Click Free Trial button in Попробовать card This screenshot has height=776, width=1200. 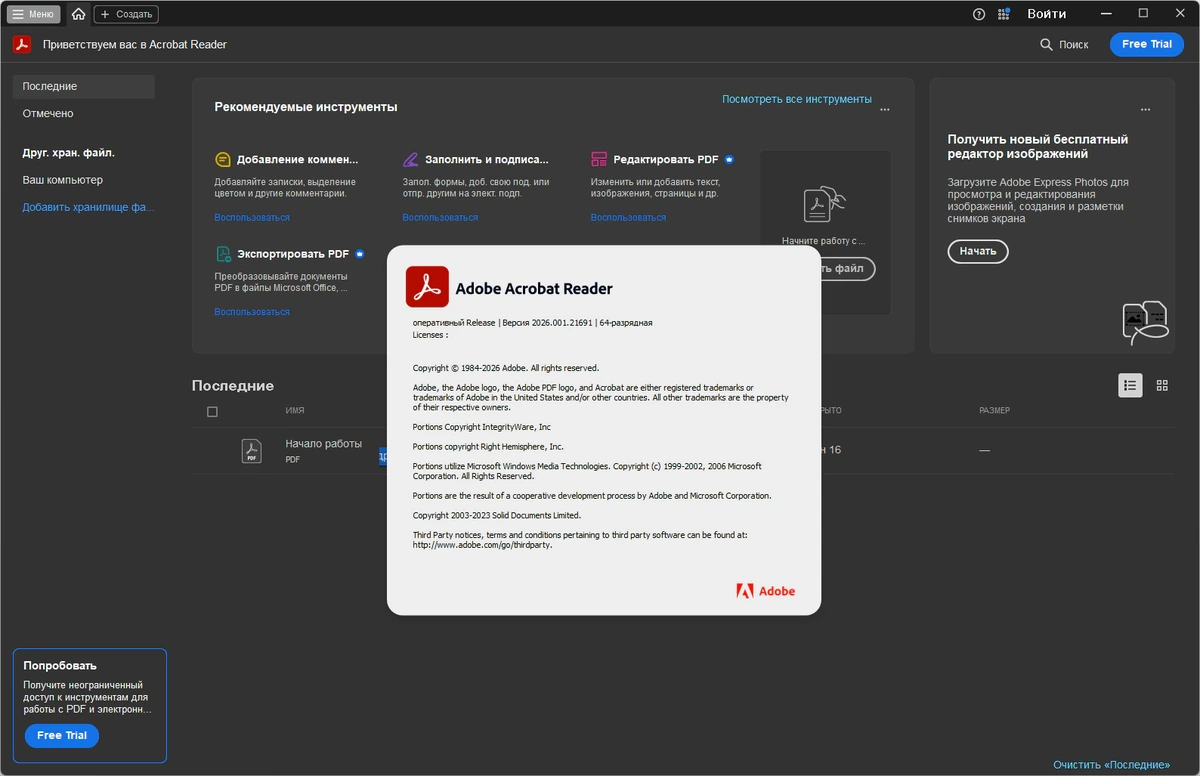pyautogui.click(x=62, y=735)
